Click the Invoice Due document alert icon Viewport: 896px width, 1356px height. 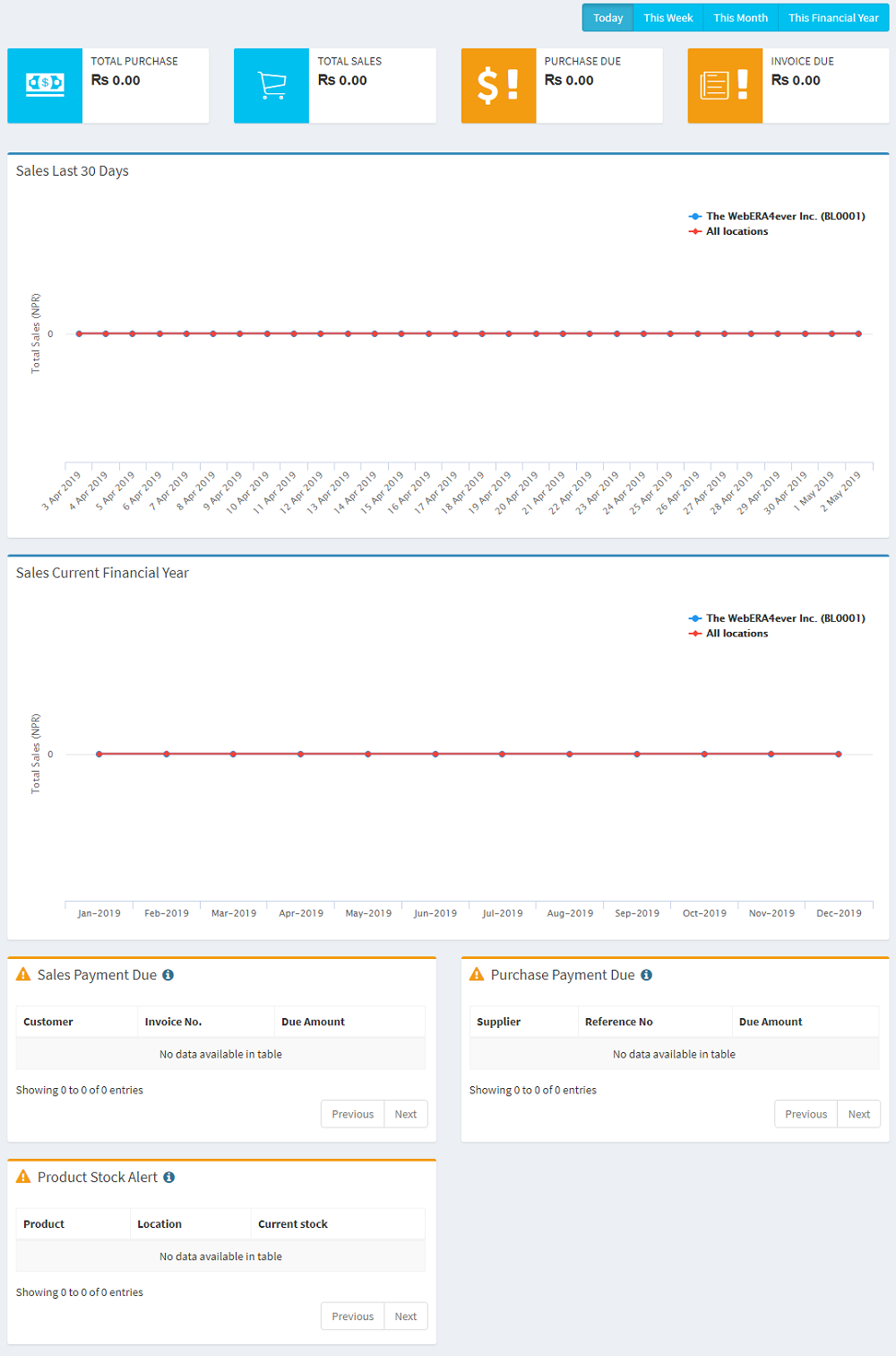coord(725,85)
